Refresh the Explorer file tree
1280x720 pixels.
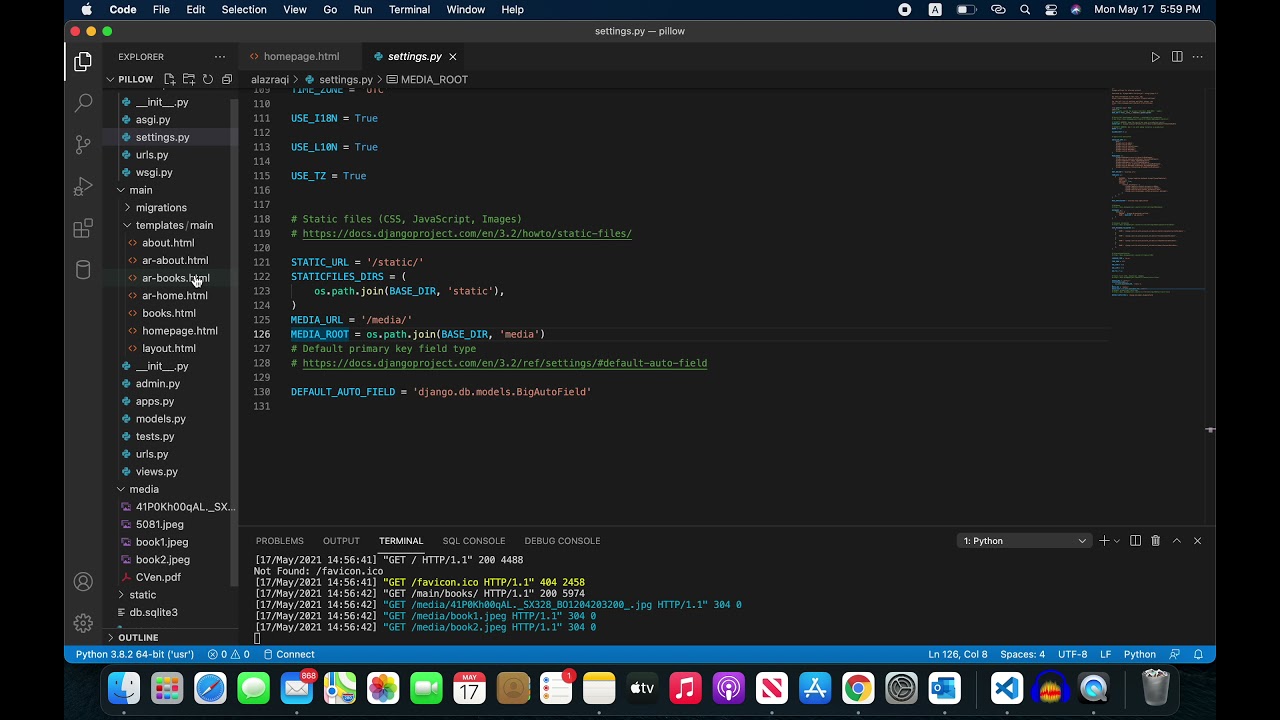tap(208, 79)
